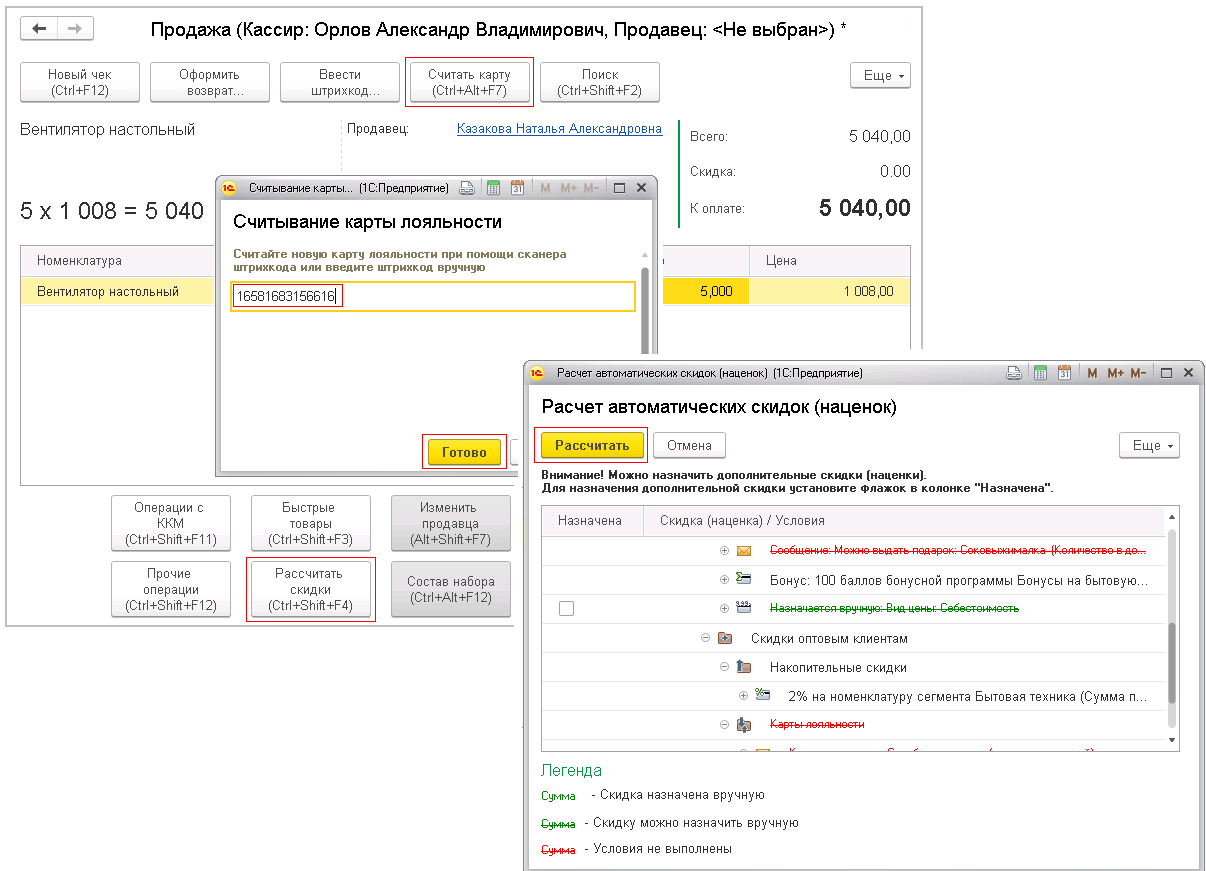Click the percent icon of the 2% discount row

pos(763,695)
